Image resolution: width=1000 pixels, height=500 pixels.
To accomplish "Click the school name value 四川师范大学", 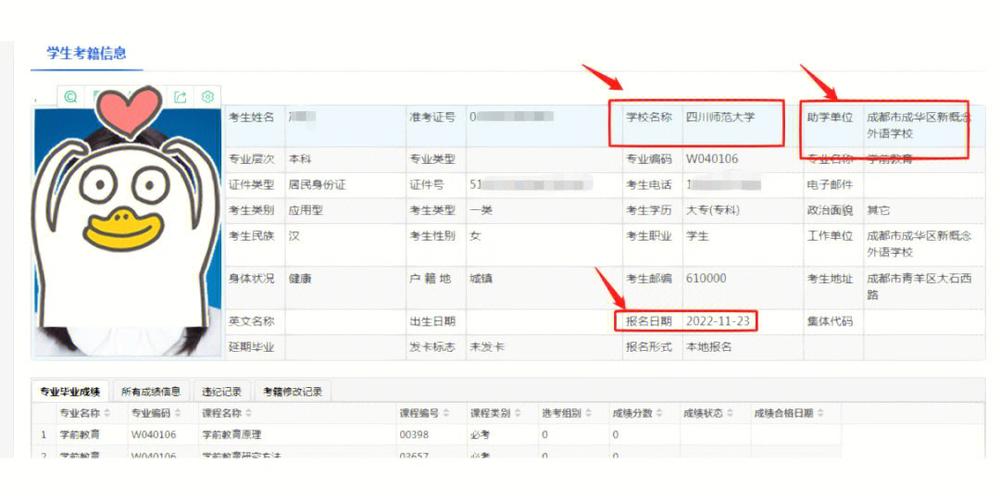I will coord(720,117).
